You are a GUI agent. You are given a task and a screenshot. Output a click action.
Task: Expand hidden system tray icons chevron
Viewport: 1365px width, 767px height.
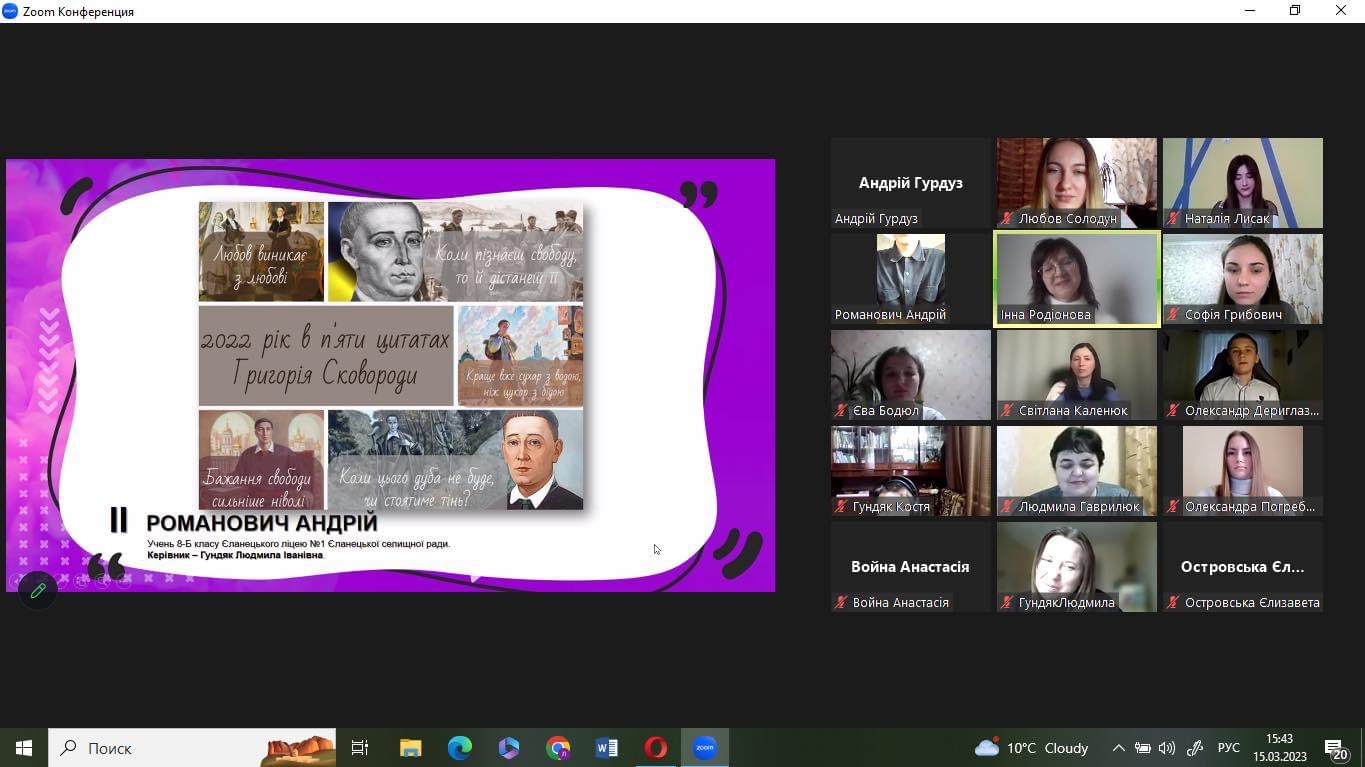pyautogui.click(x=1118, y=748)
